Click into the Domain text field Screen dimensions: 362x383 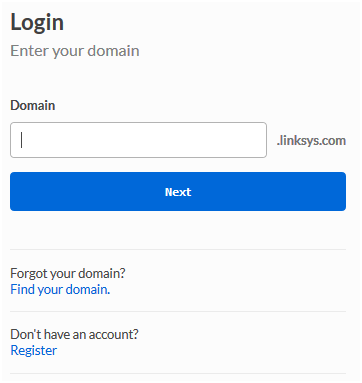click(x=138, y=140)
